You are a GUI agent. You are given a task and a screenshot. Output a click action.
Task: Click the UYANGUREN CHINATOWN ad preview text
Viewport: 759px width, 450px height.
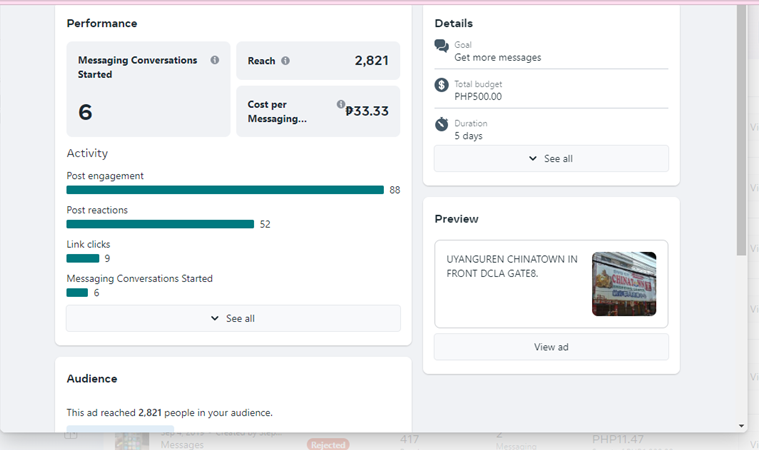pos(512,267)
